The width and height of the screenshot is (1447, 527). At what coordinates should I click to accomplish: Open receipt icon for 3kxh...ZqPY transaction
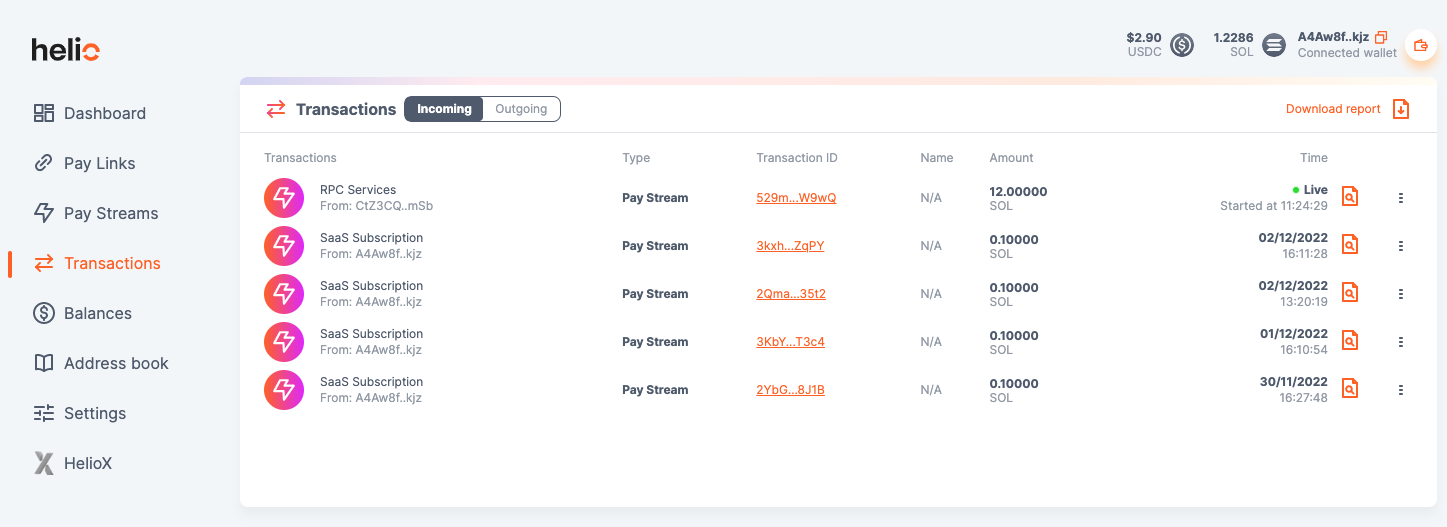click(x=1350, y=245)
